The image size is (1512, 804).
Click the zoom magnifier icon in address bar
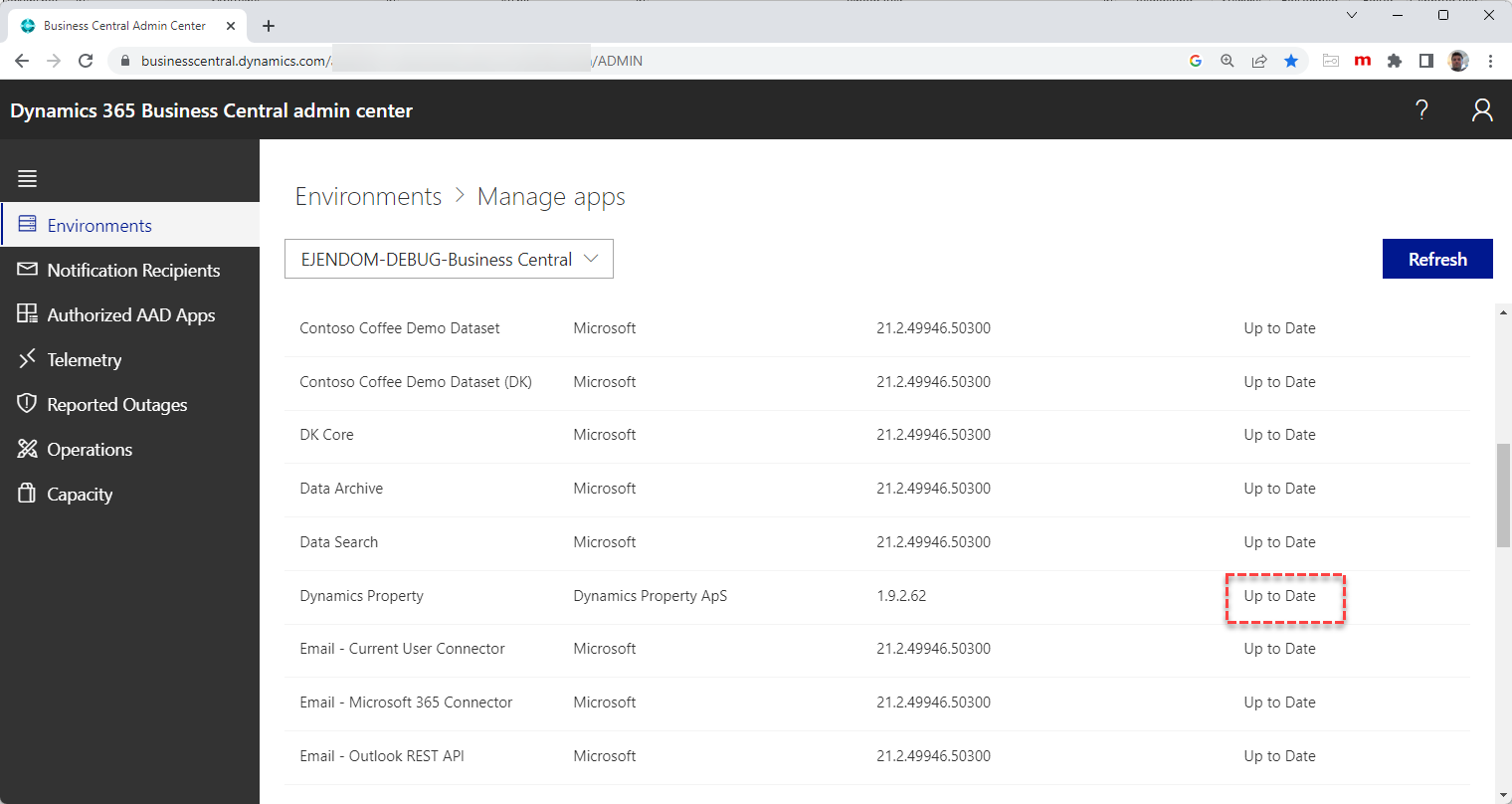pyautogui.click(x=1228, y=61)
